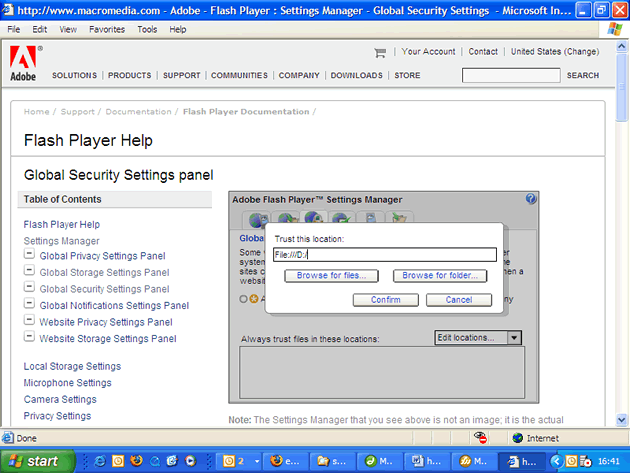This screenshot has height=473, width=630.
Task: Open the shopping cart icon
Action: (380, 52)
